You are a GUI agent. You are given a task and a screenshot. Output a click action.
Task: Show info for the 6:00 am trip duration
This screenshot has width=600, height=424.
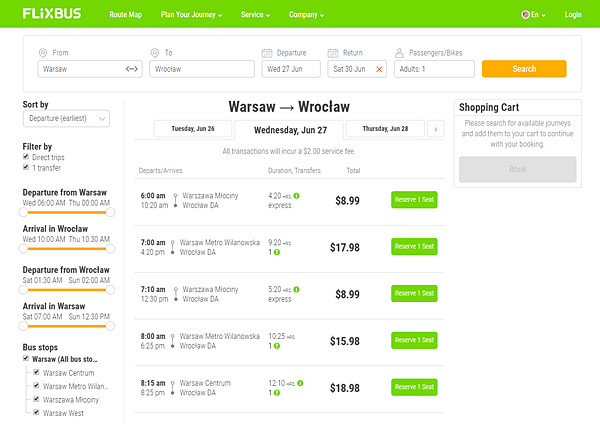point(297,196)
